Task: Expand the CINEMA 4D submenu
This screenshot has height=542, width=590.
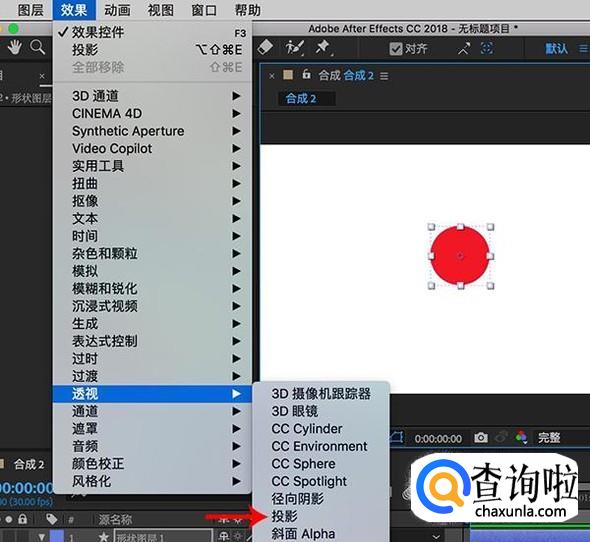Action: pyautogui.click(x=152, y=113)
